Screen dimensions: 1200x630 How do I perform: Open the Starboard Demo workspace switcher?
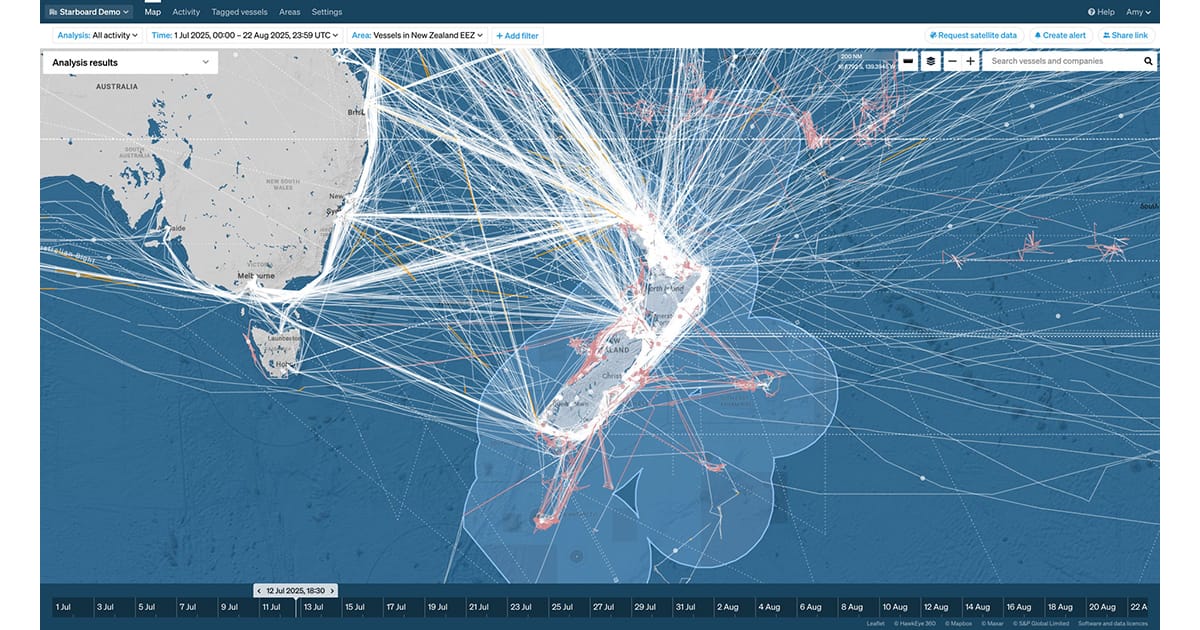(90, 12)
